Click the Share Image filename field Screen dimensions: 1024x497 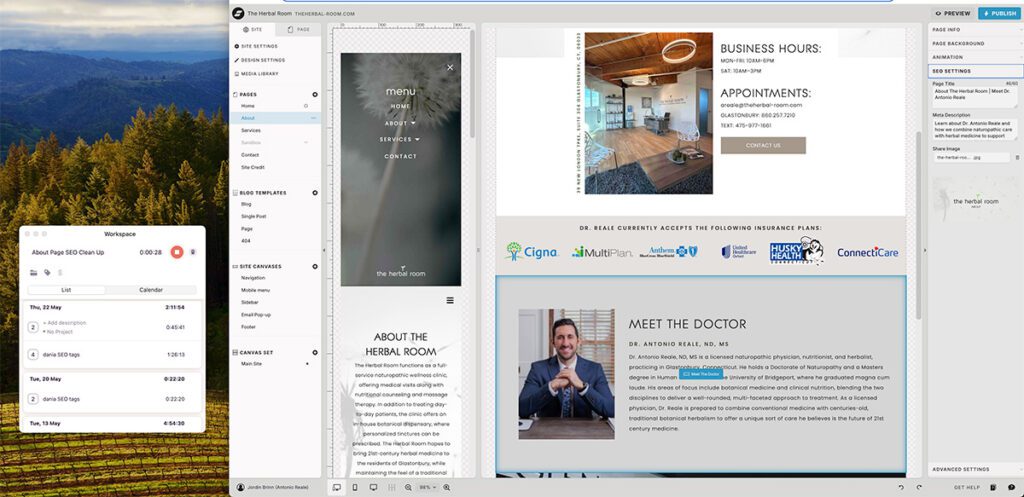(971, 157)
